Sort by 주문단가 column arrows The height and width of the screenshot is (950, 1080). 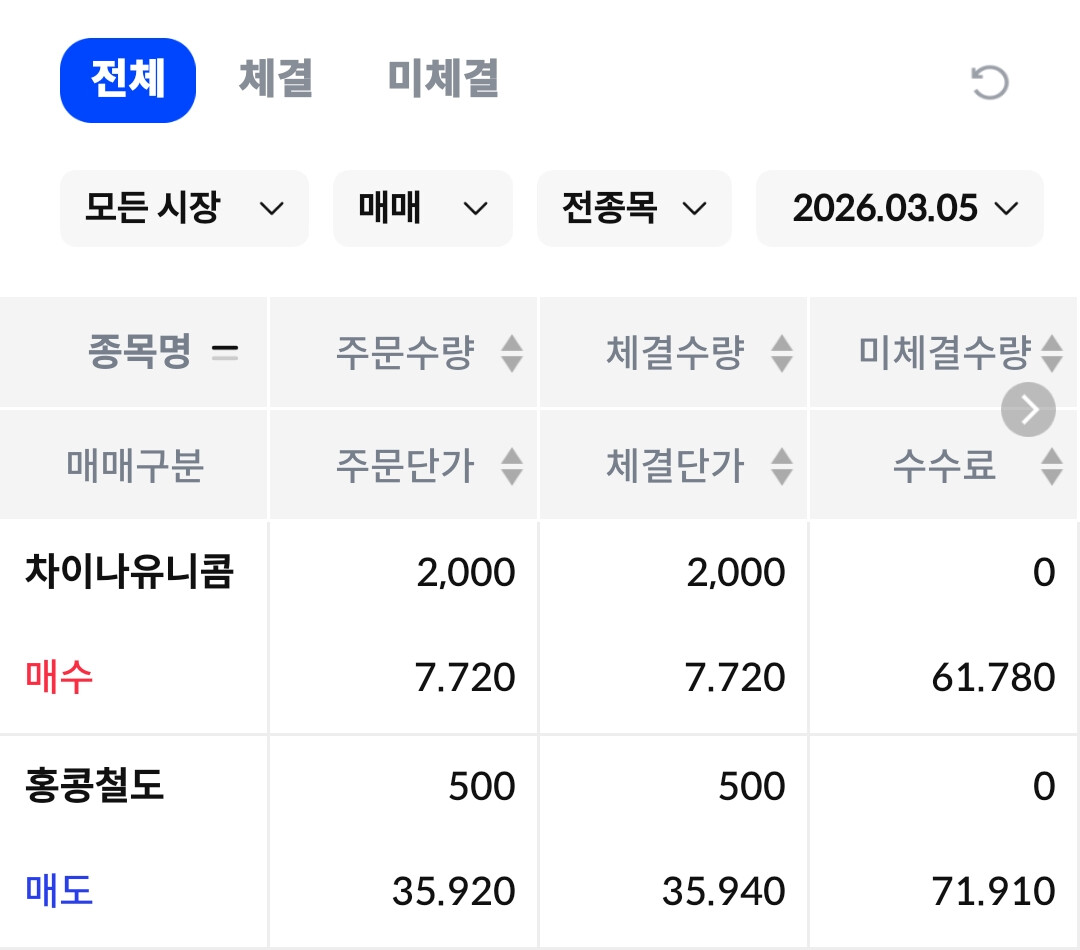[x=511, y=466]
